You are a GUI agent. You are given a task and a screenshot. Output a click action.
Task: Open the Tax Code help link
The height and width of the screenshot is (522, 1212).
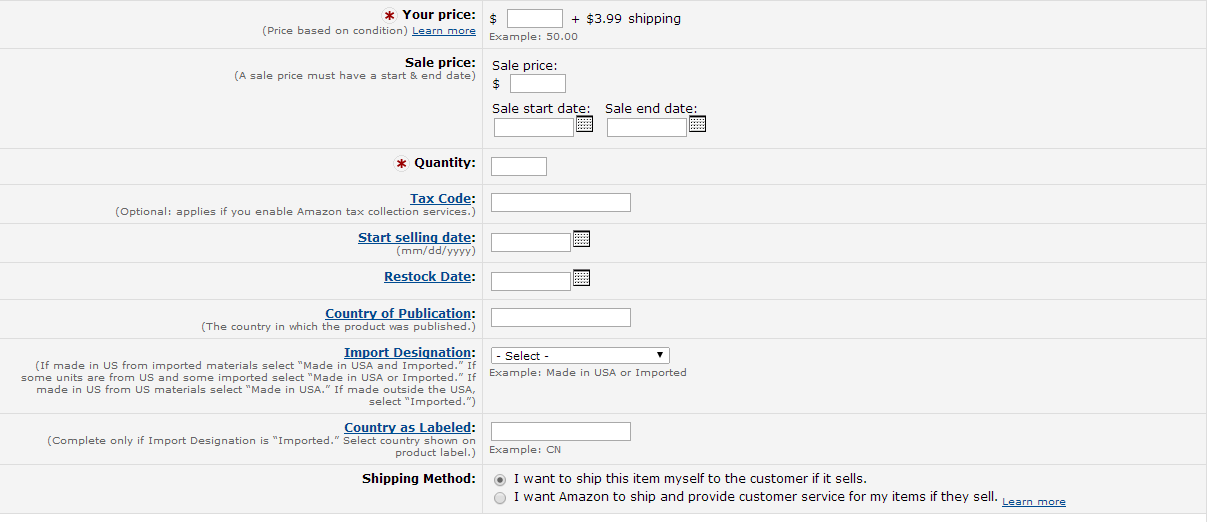pyautogui.click(x=440, y=199)
